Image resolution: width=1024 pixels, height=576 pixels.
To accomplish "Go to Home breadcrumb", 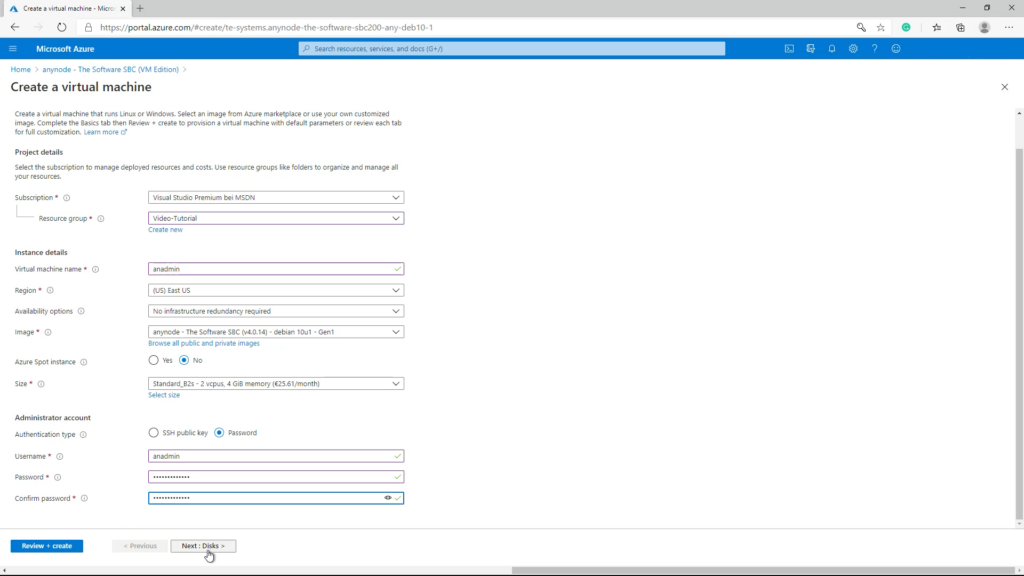I will tap(20, 69).
